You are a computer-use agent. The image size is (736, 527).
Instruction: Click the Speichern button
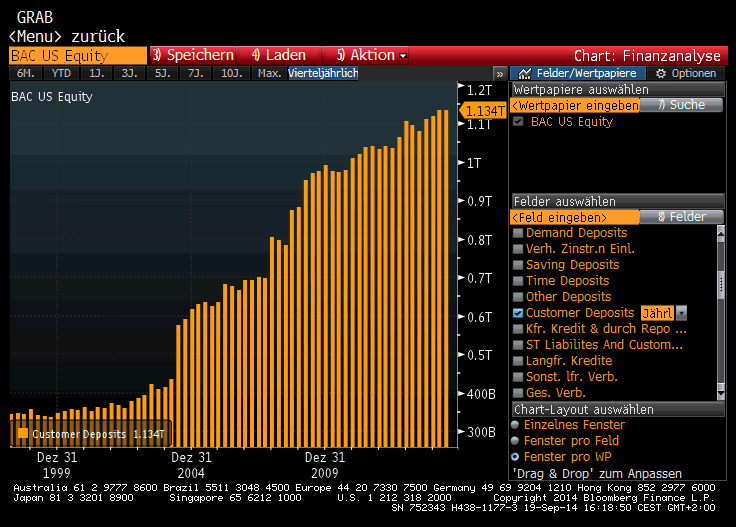click(x=193, y=55)
